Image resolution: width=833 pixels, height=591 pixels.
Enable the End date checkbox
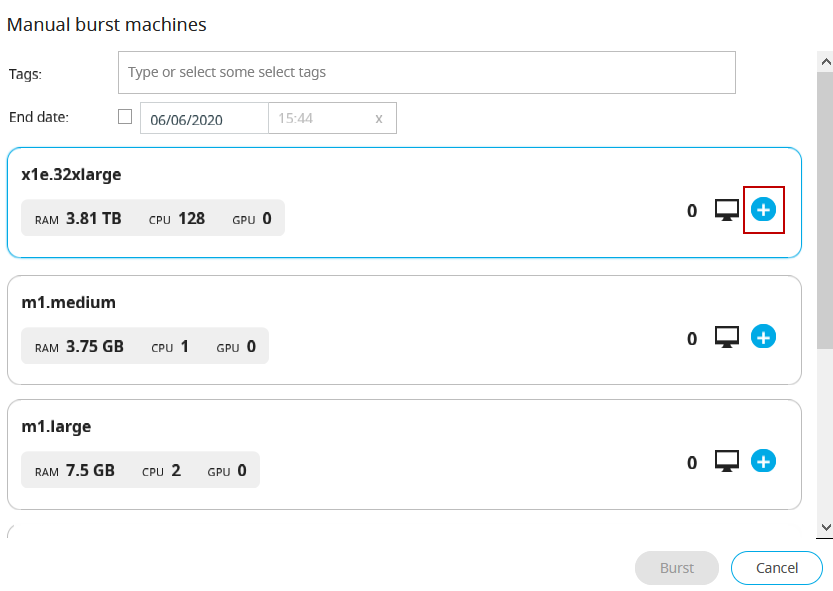pos(125,117)
